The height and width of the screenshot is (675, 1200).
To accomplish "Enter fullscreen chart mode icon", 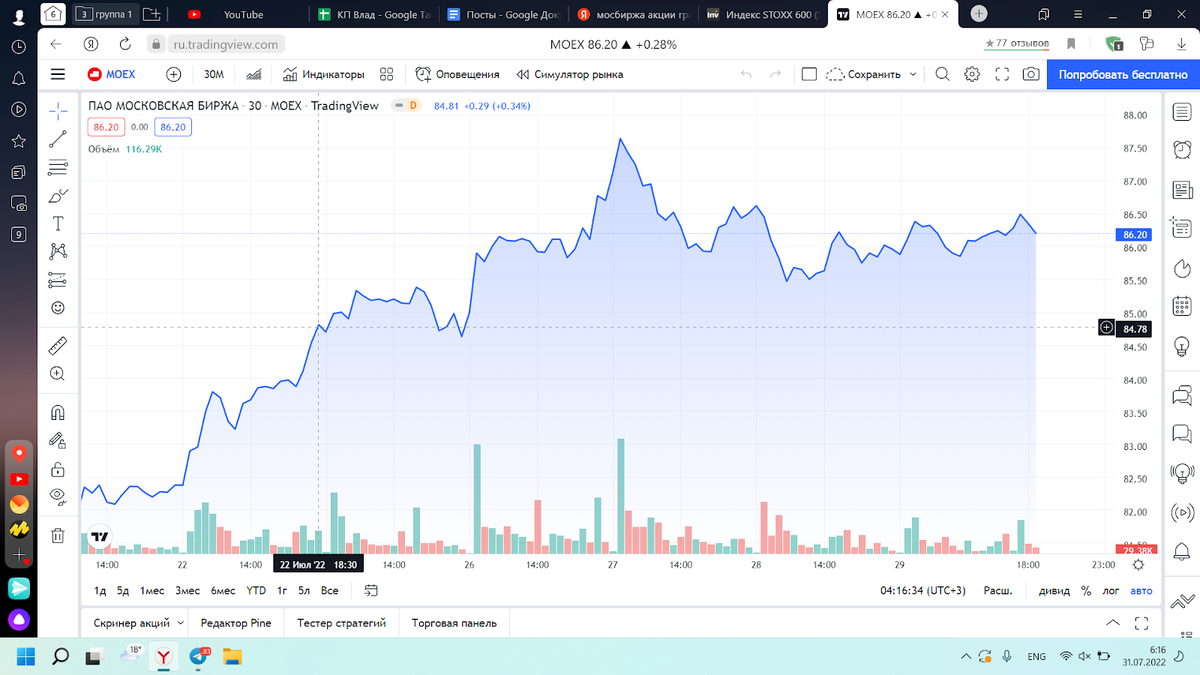I will pos(1002,74).
